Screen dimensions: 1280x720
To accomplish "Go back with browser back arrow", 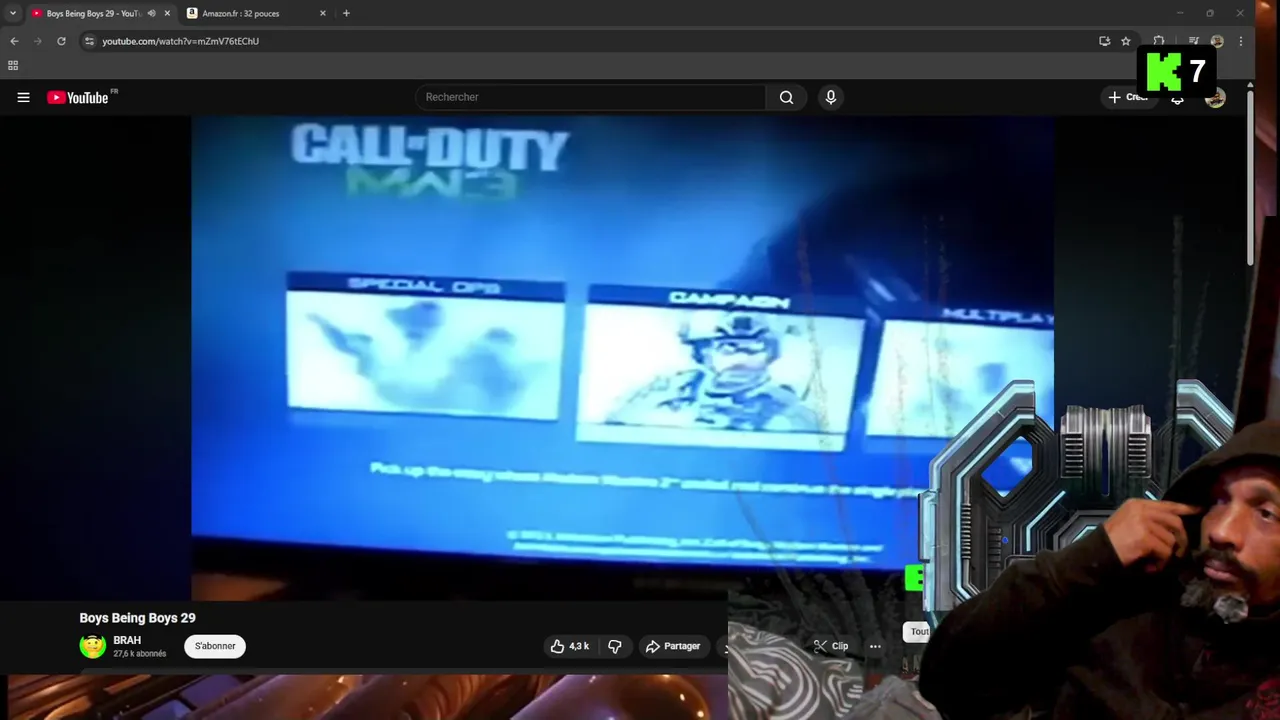I will (14, 41).
